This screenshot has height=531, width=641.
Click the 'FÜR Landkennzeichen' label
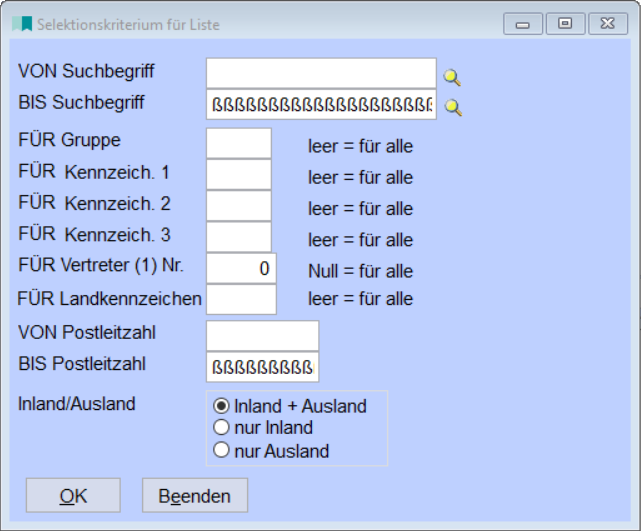[110, 299]
